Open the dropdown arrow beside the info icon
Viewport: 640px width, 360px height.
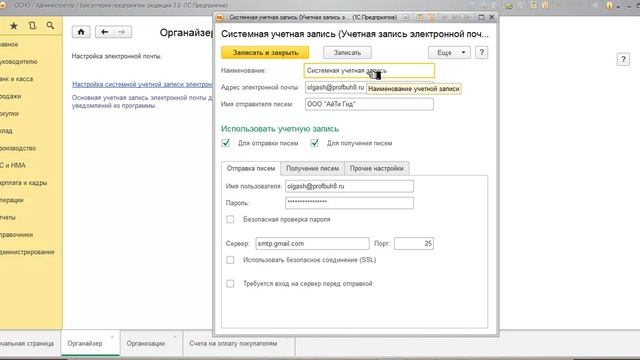pyautogui.click(x=618, y=6)
